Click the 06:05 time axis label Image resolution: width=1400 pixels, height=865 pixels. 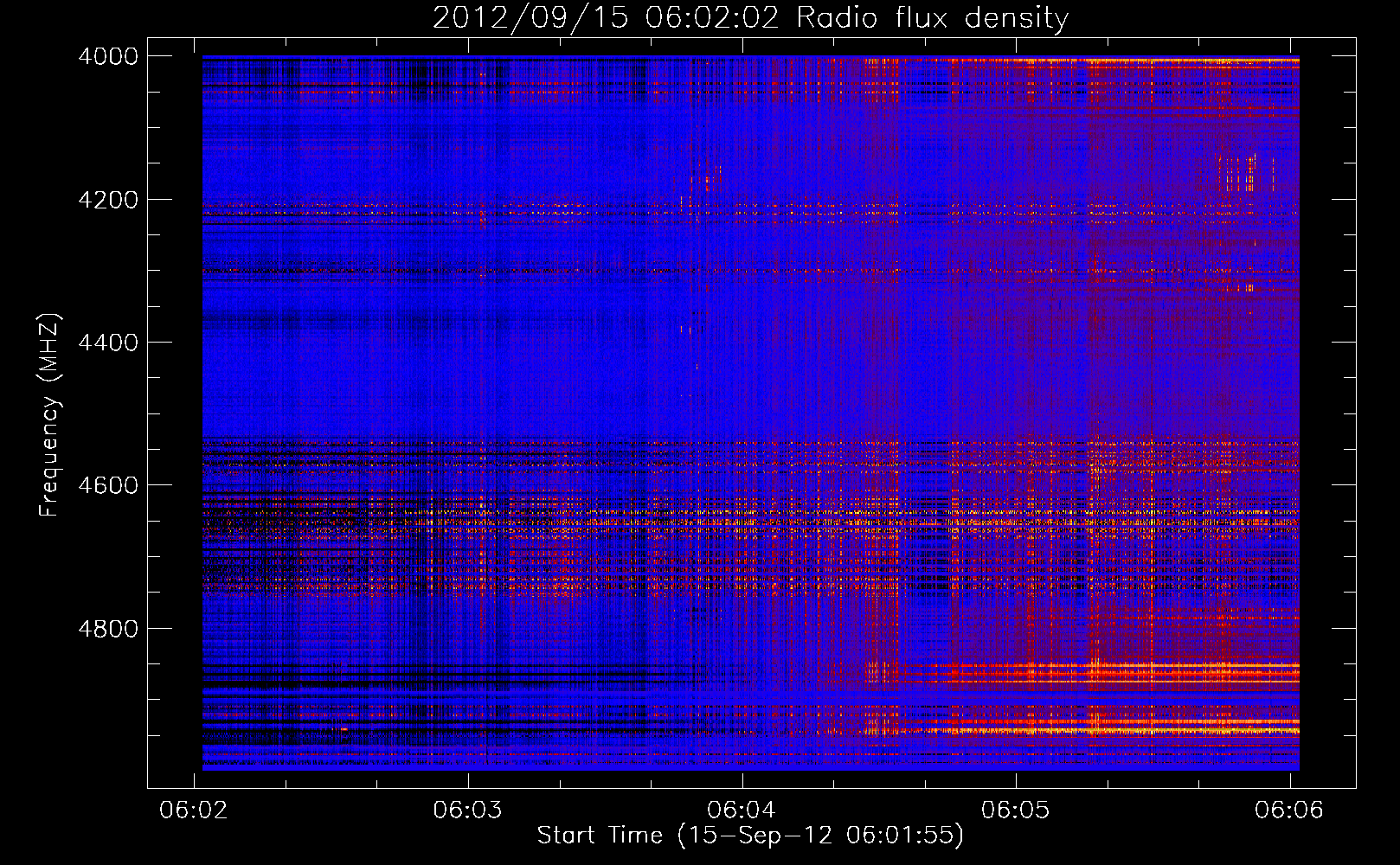click(x=1015, y=810)
